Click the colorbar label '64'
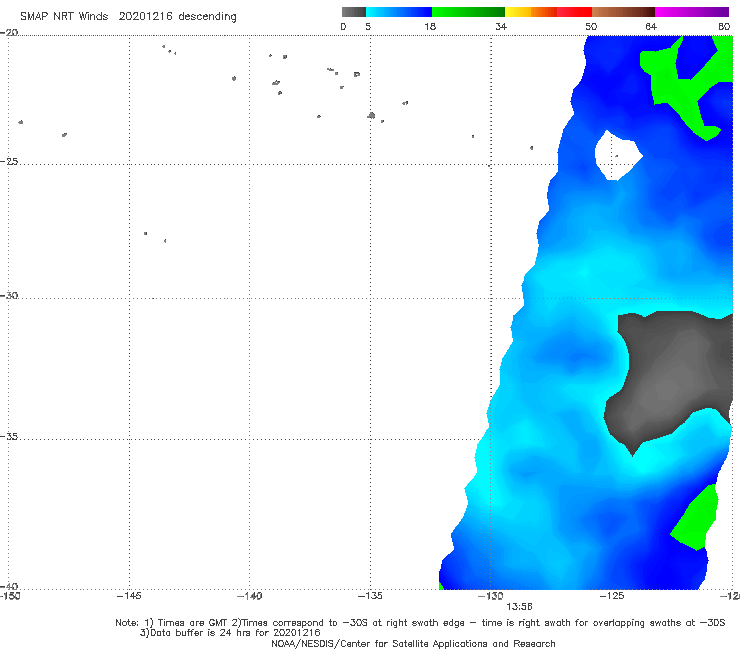 [x=651, y=26]
